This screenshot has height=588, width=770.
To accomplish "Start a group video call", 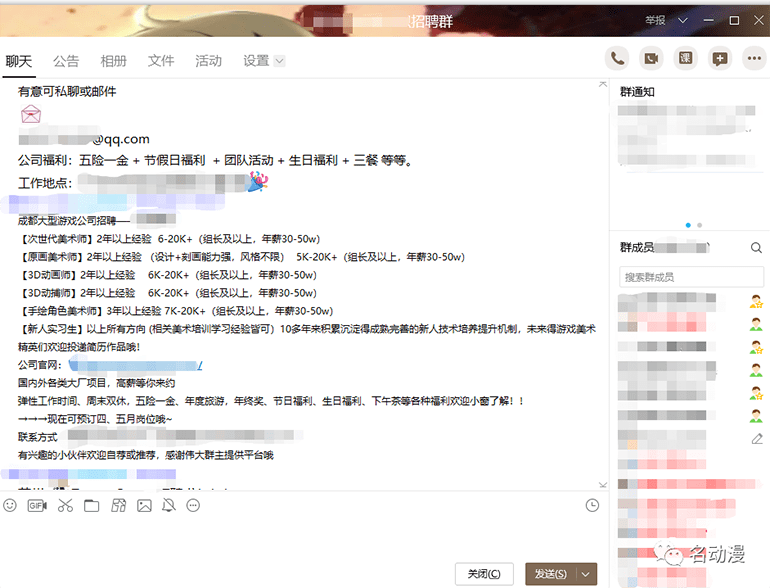I will click(x=651, y=59).
